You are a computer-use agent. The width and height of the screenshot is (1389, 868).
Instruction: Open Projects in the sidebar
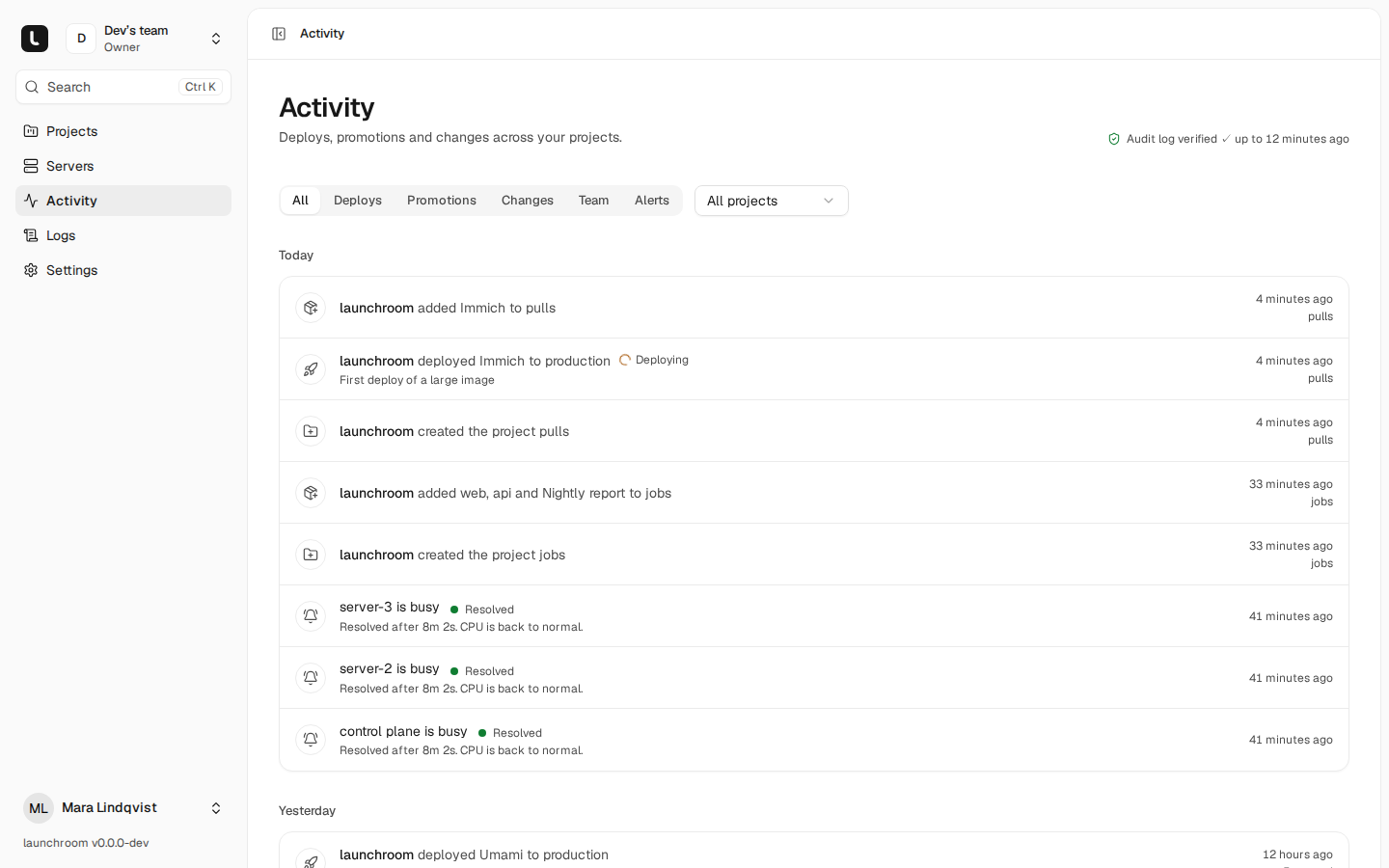pyautogui.click(x=123, y=131)
